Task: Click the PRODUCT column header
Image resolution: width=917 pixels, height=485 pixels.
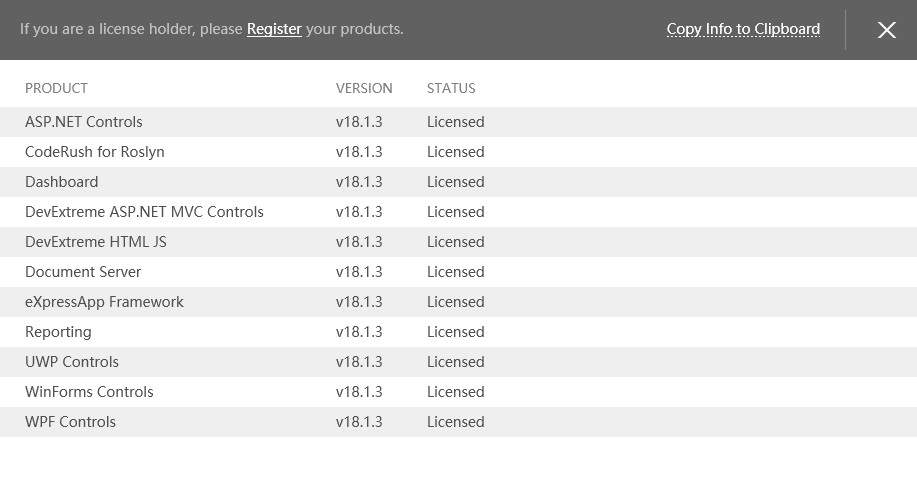Action: (x=56, y=88)
